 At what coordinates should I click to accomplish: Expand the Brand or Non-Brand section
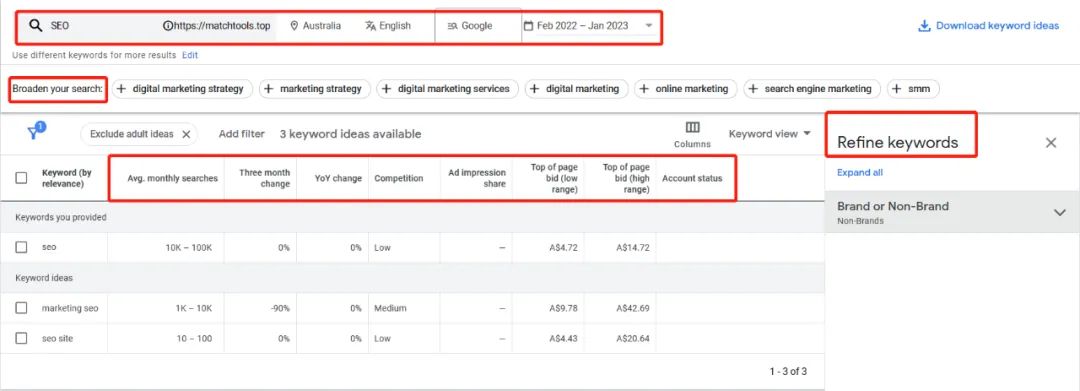pyautogui.click(x=1060, y=212)
